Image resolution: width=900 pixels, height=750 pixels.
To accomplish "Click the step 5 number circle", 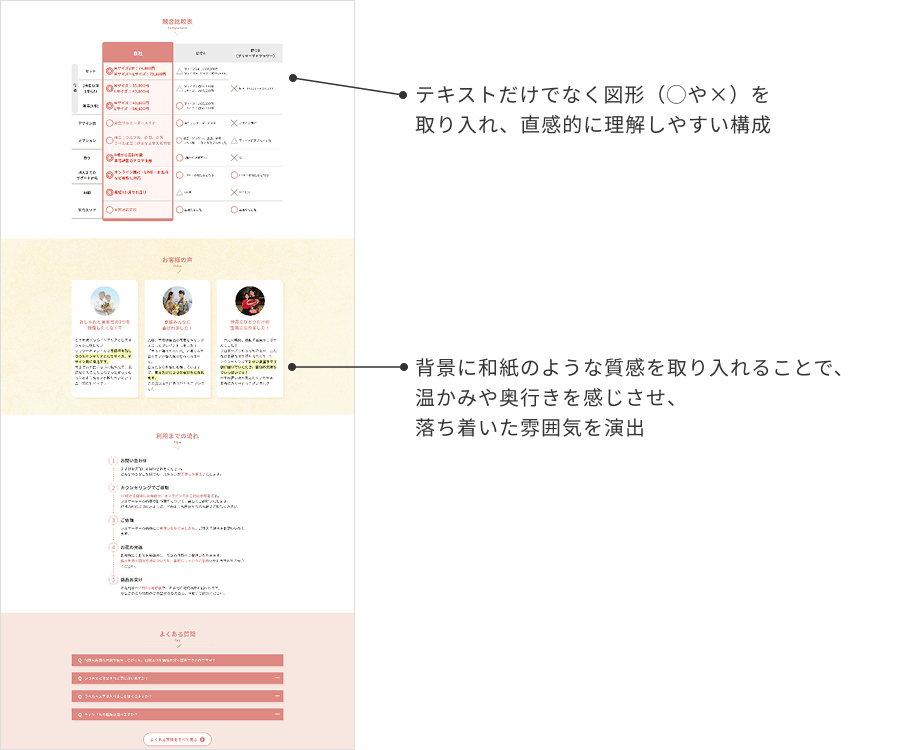I will pyautogui.click(x=113, y=580).
